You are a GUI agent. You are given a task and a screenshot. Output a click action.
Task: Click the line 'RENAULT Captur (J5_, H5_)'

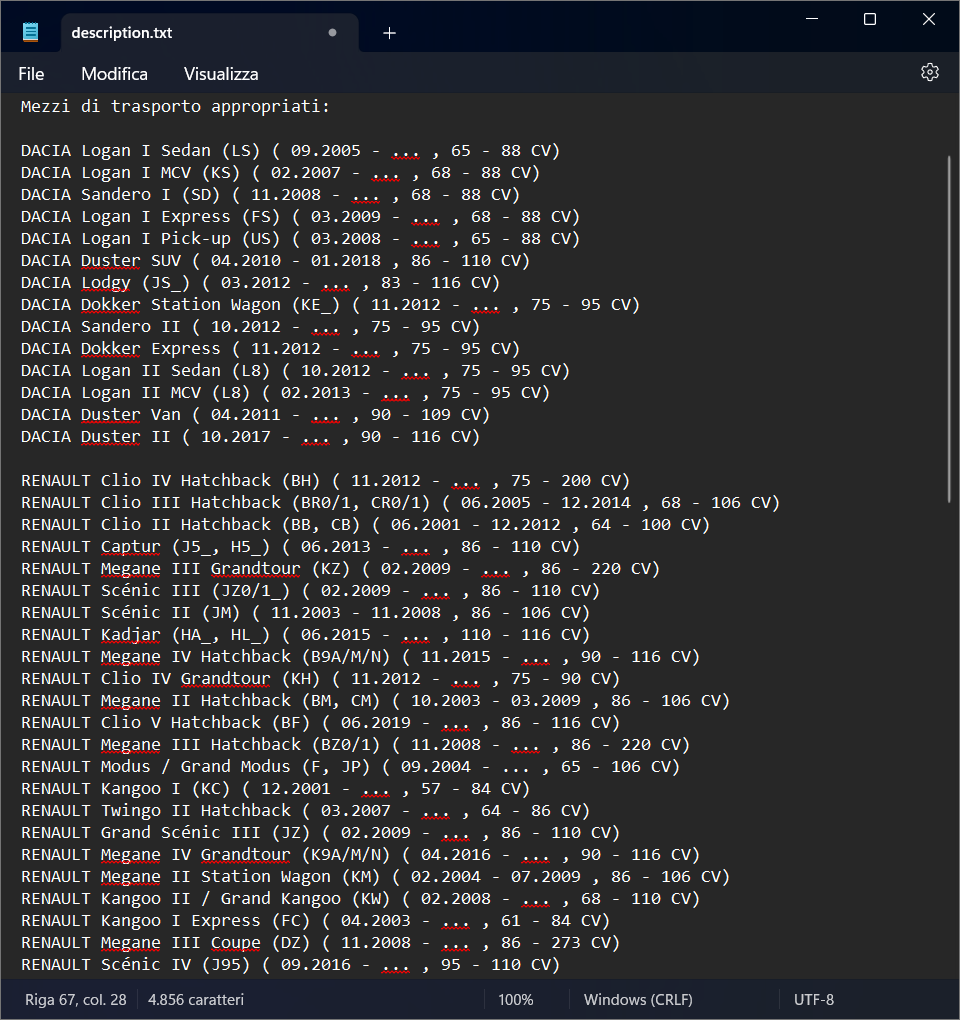point(300,547)
